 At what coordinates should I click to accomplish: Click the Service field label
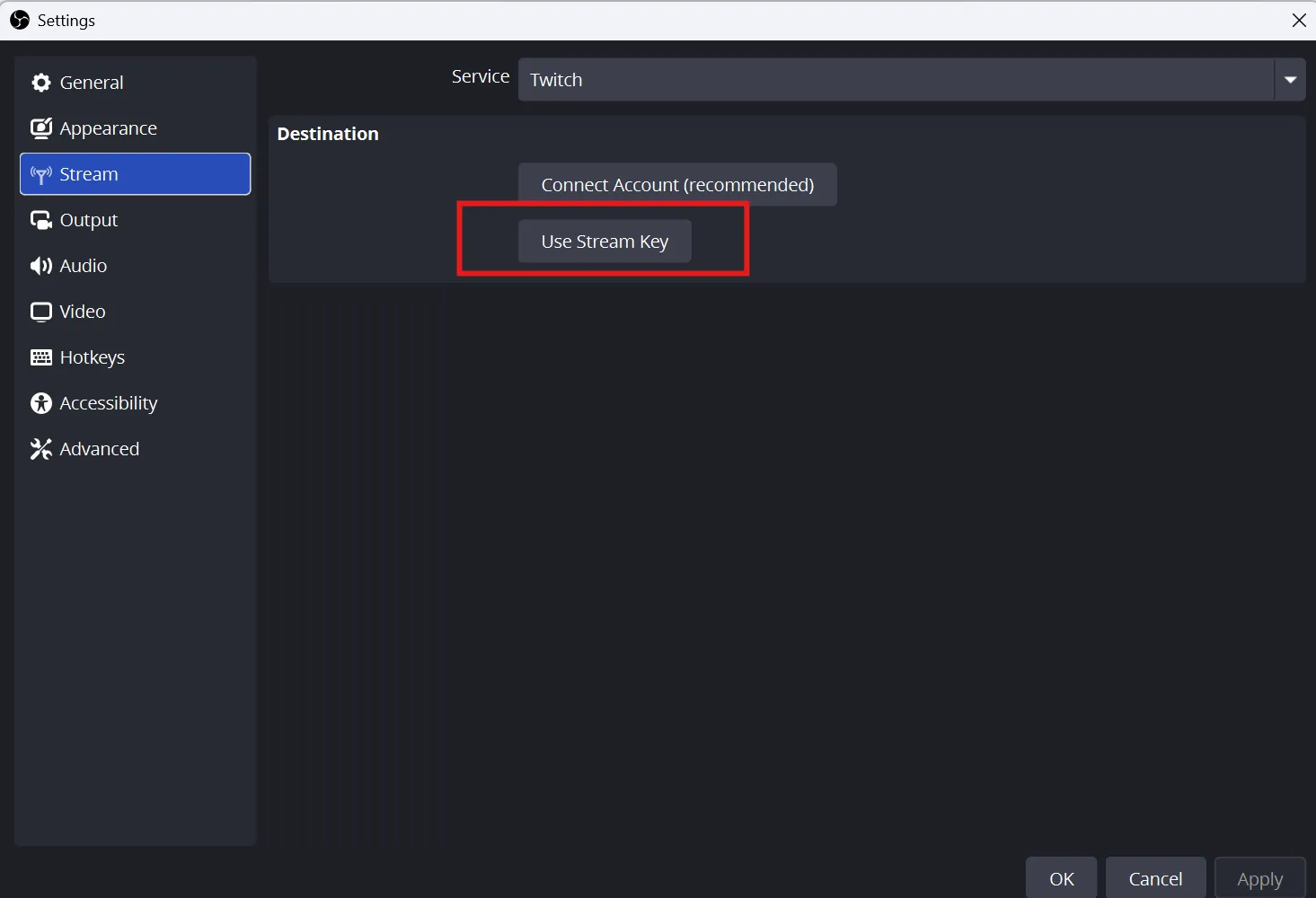pos(480,76)
